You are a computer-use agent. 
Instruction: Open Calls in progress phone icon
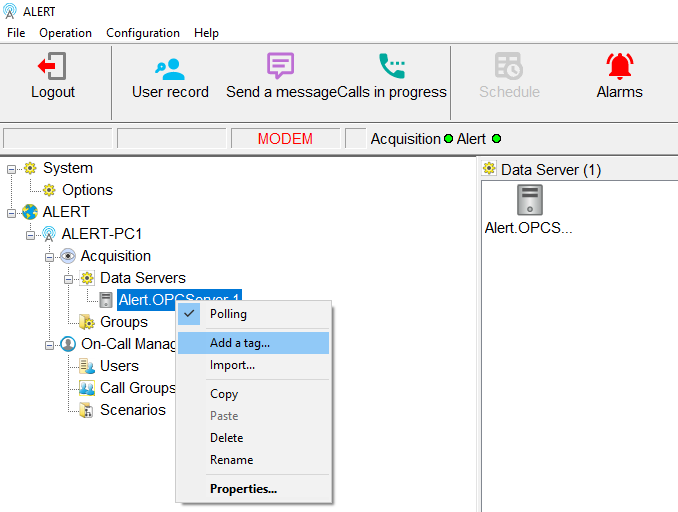[x=392, y=67]
